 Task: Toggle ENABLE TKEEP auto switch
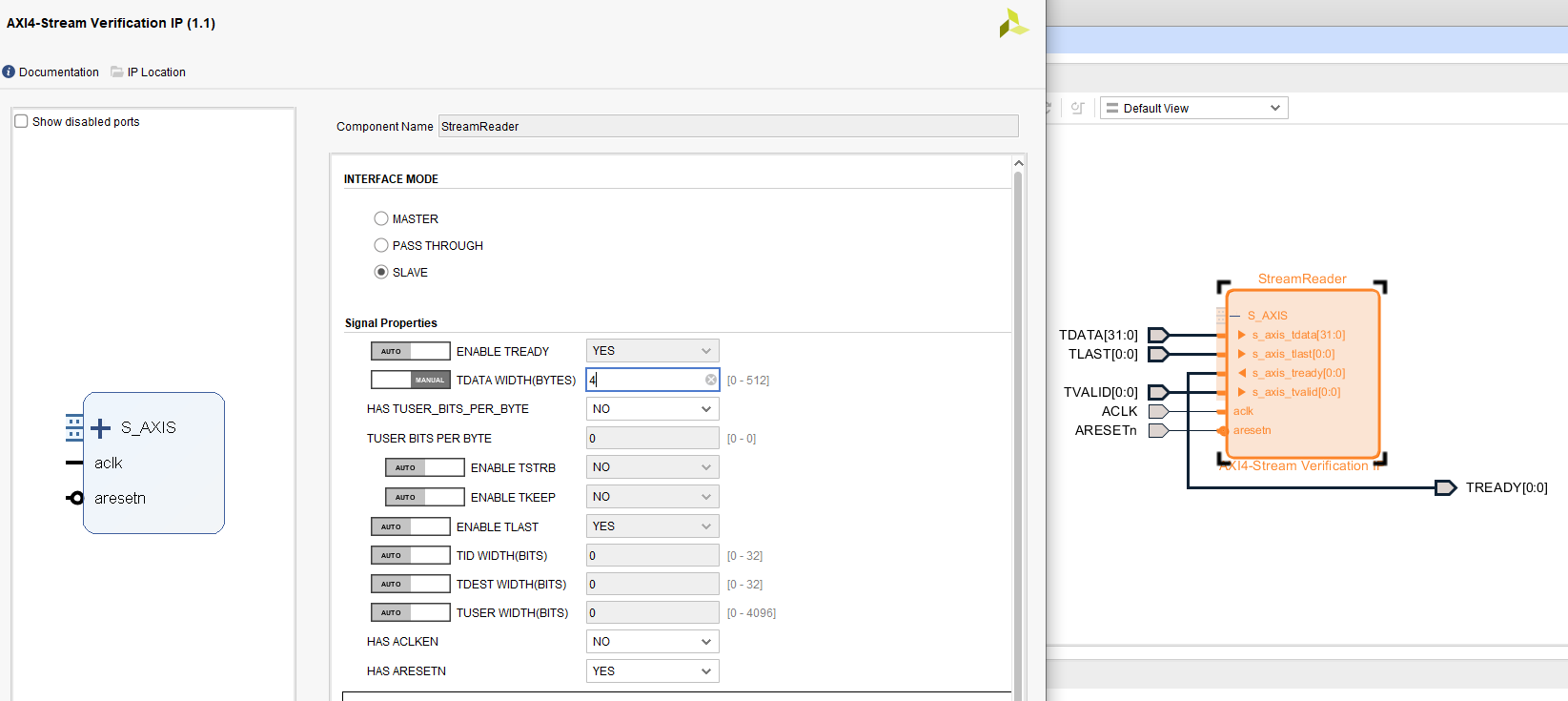pyautogui.click(x=424, y=497)
